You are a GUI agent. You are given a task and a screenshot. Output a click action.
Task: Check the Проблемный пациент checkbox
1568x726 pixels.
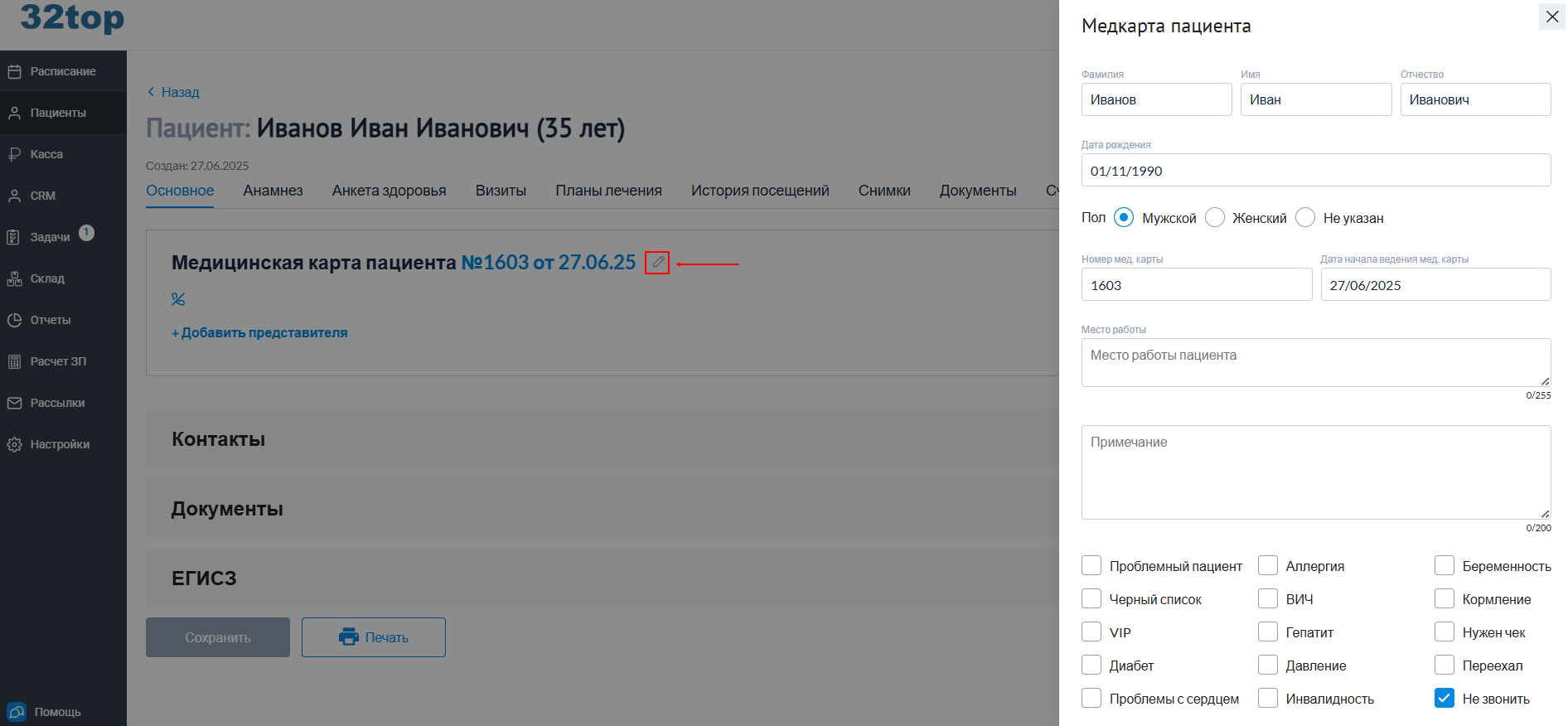point(1091,565)
